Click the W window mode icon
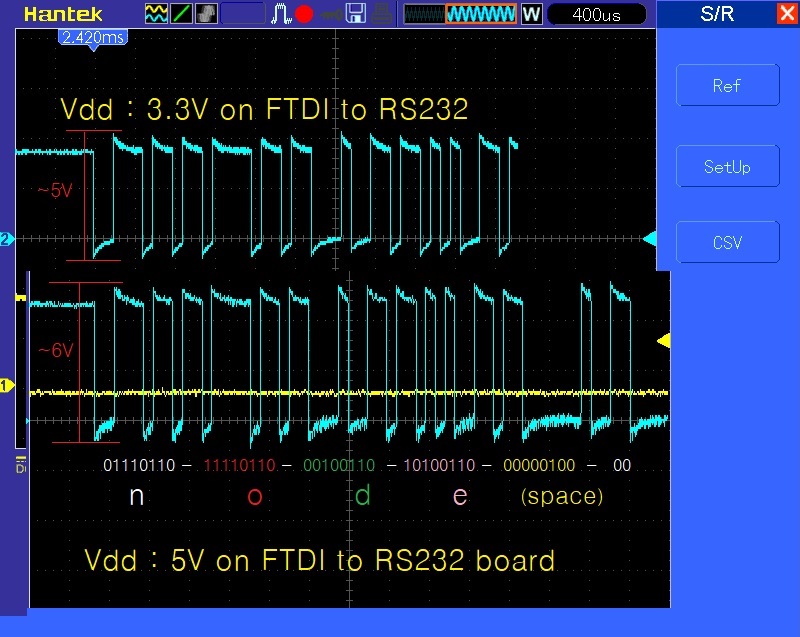This screenshot has height=637, width=800. pyautogui.click(x=531, y=14)
